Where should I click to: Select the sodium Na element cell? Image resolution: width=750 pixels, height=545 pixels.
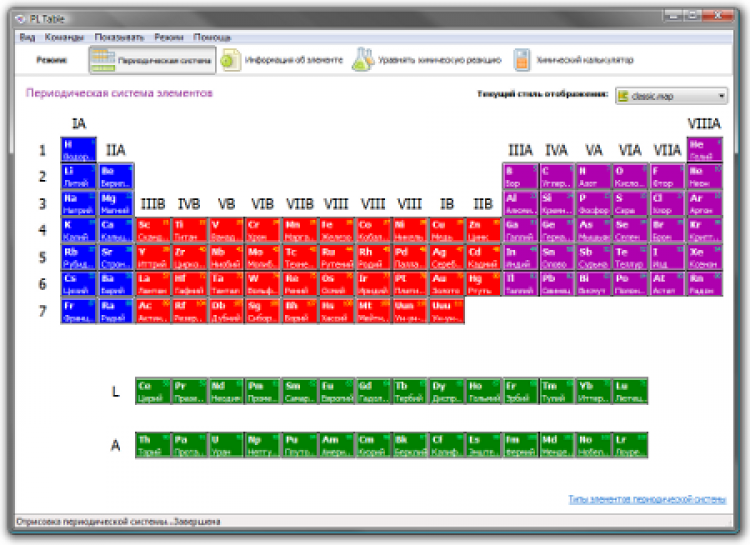pyautogui.click(x=78, y=203)
